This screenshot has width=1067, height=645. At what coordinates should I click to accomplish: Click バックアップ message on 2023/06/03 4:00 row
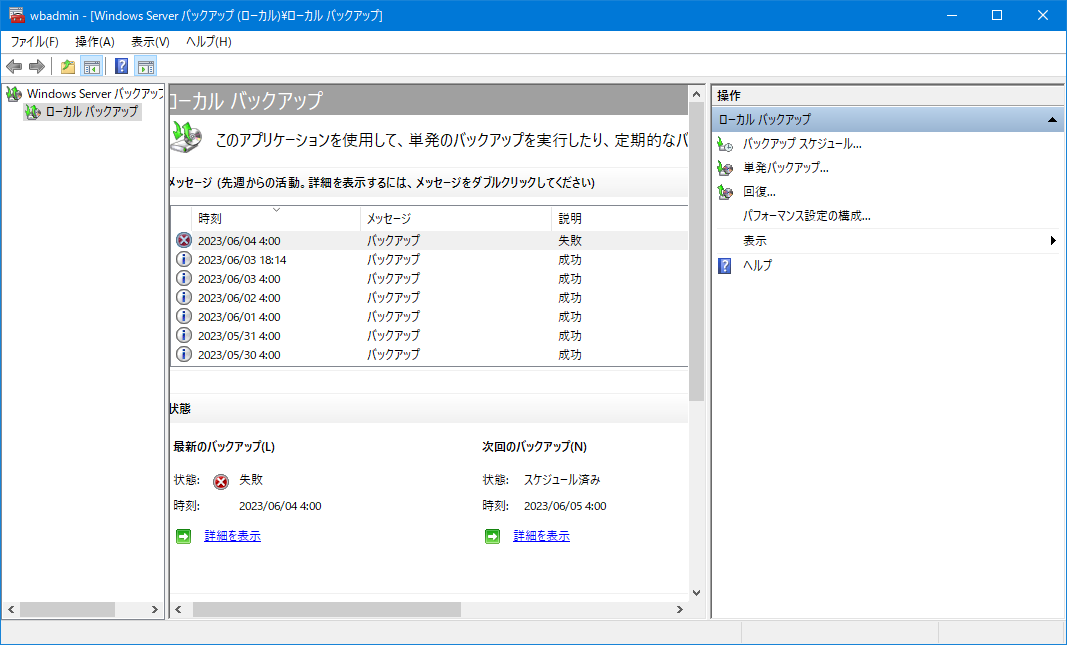click(x=393, y=278)
